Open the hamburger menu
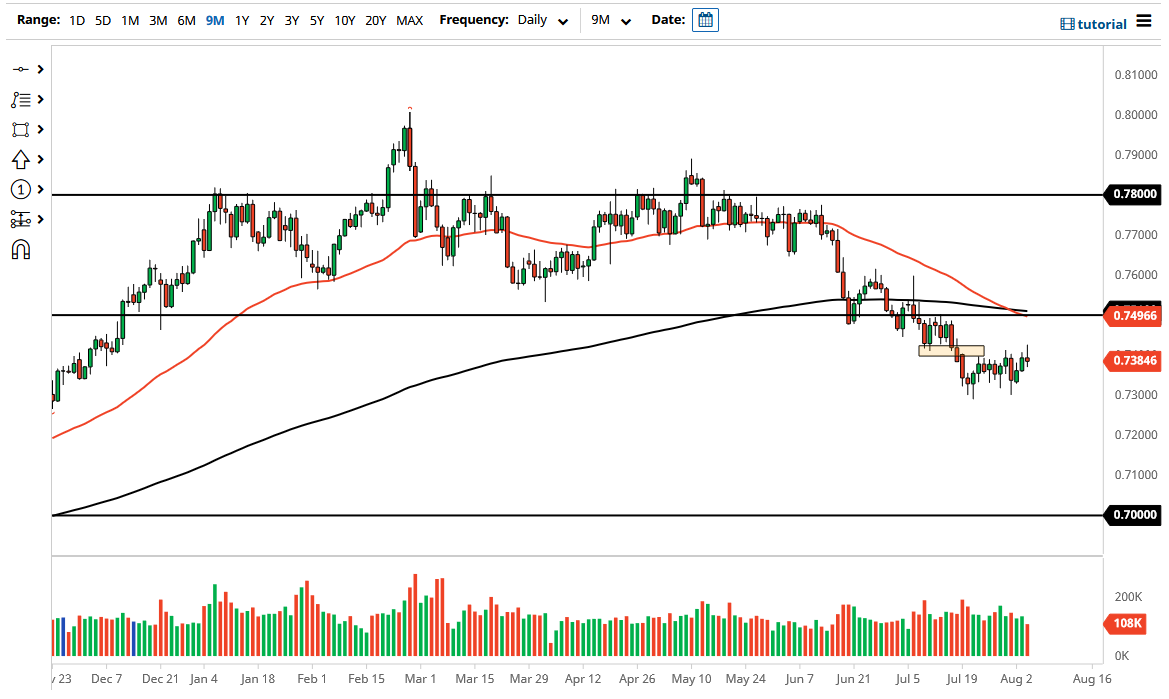The width and height of the screenshot is (1169, 699). point(1144,21)
